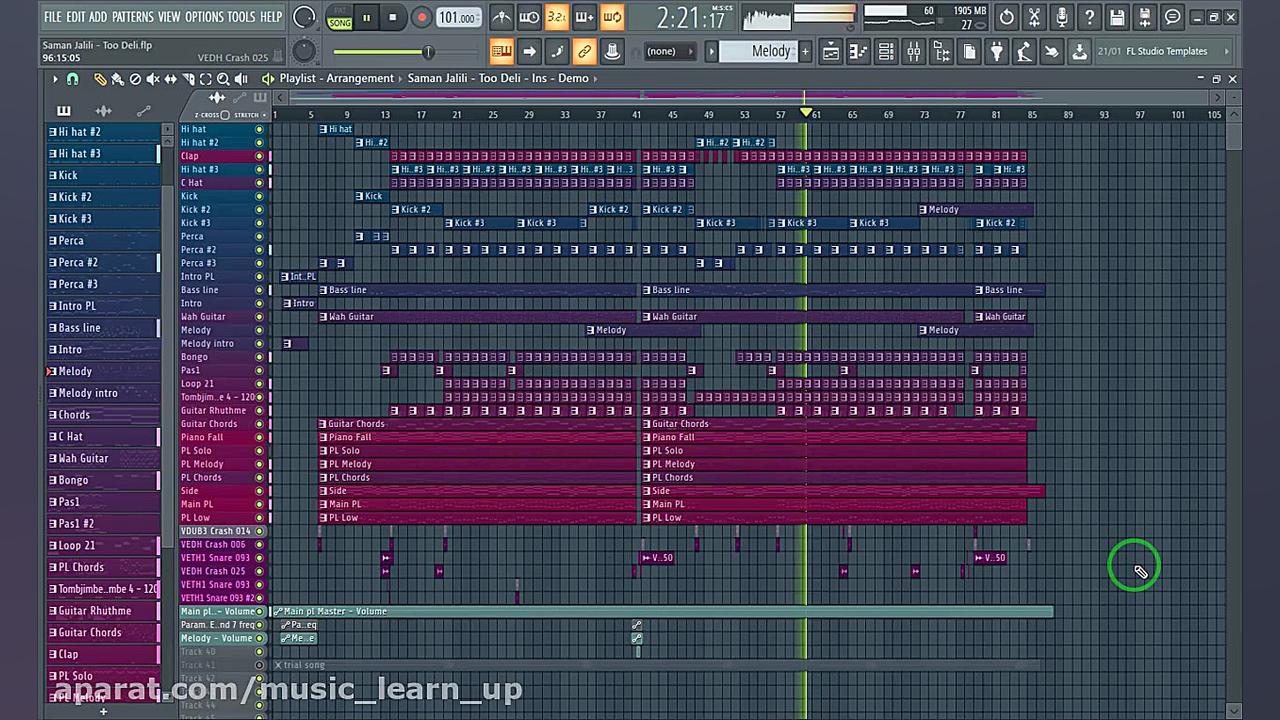This screenshot has height=720, width=1280.
Task: Save project with floppy disk icon
Action: pos(1117,17)
